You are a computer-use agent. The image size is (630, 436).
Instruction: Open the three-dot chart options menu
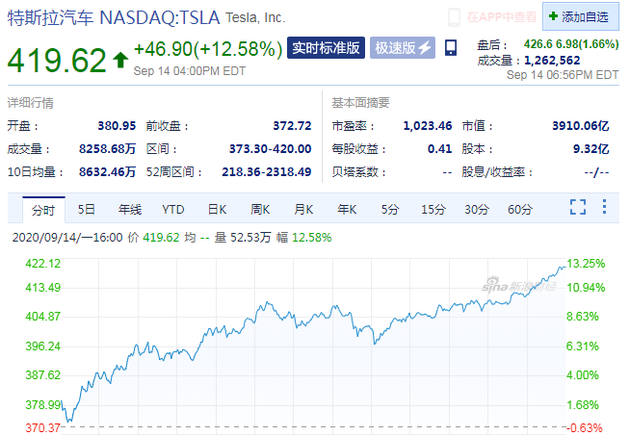click(604, 207)
